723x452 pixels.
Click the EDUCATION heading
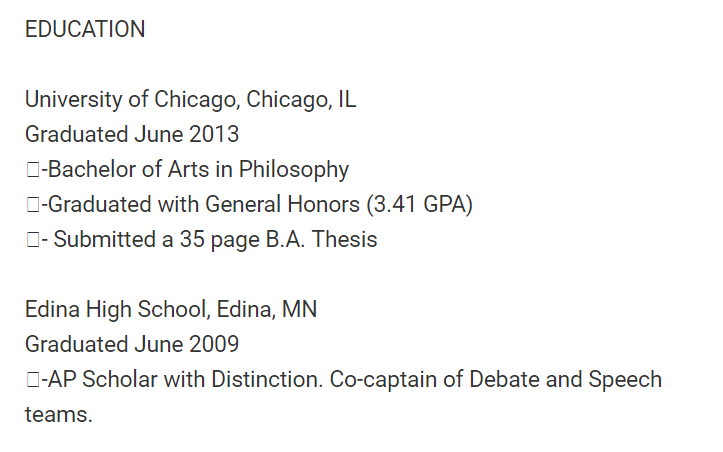tap(85, 30)
